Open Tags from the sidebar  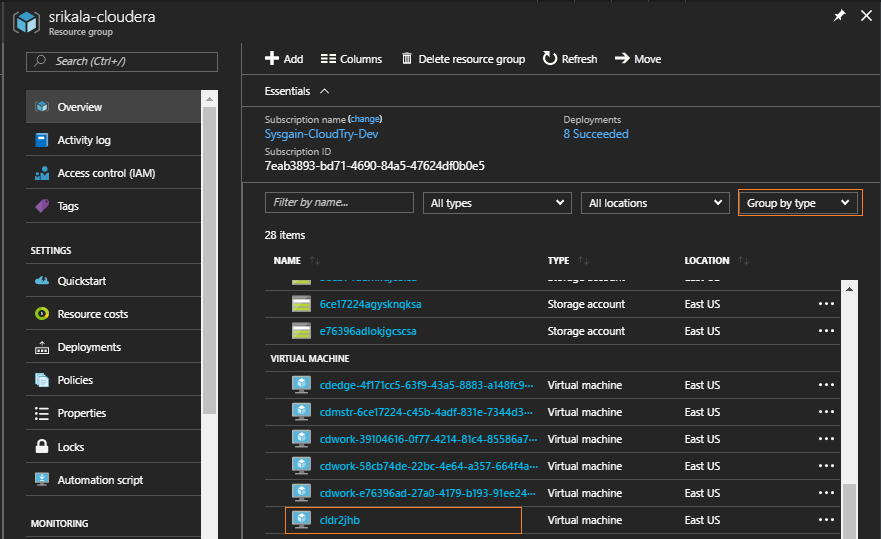click(113, 206)
